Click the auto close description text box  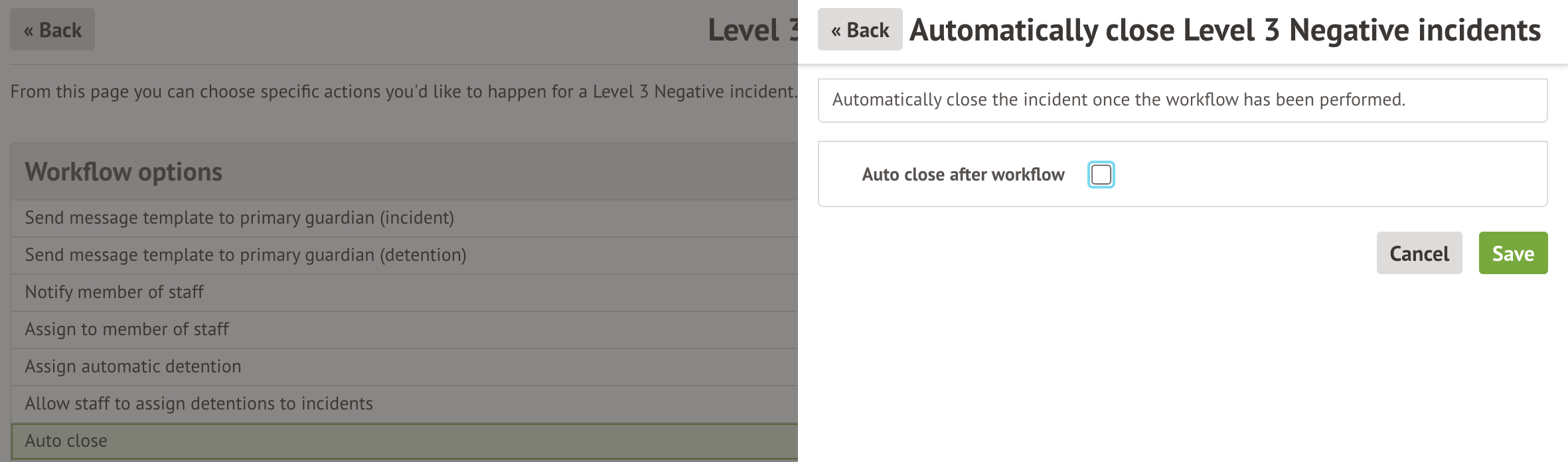pos(1182,100)
